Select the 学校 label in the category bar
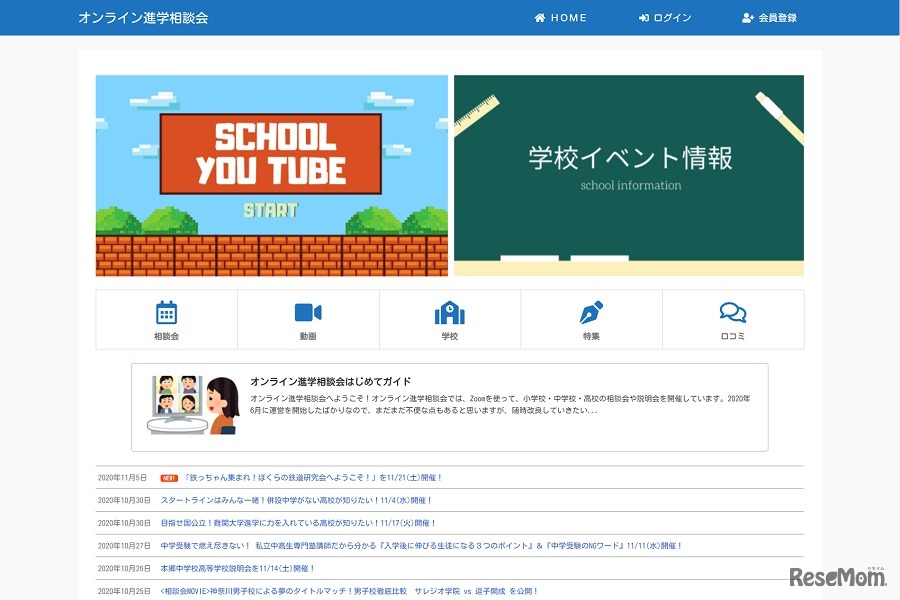The image size is (900, 600). [450, 336]
